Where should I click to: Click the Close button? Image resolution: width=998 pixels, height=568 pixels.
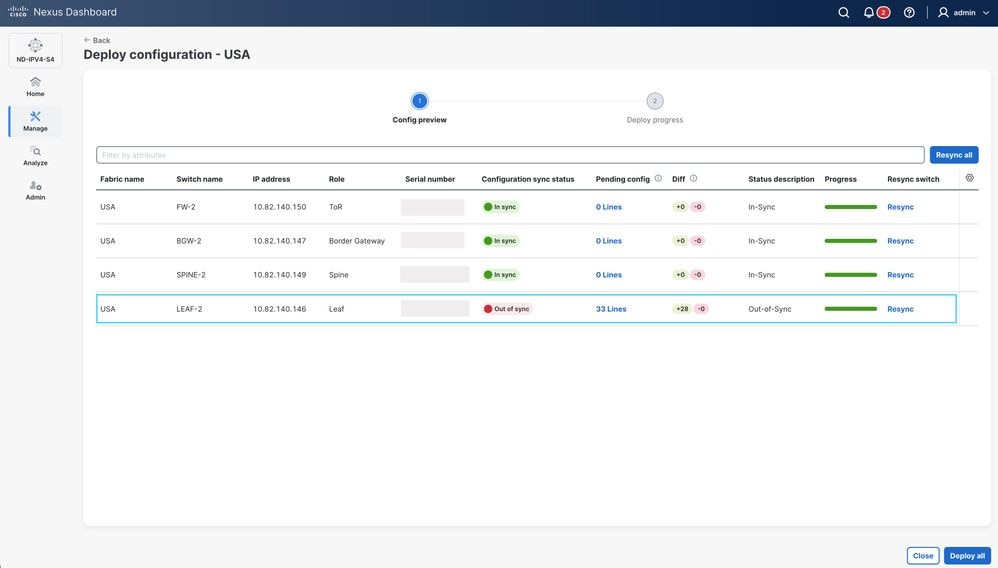[x=923, y=555]
